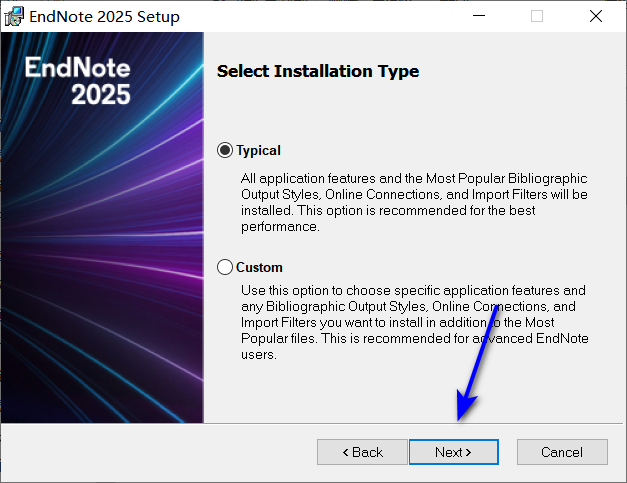Click the 2025 year text on the banner
Image resolution: width=627 pixels, height=483 pixels.
click(x=101, y=94)
